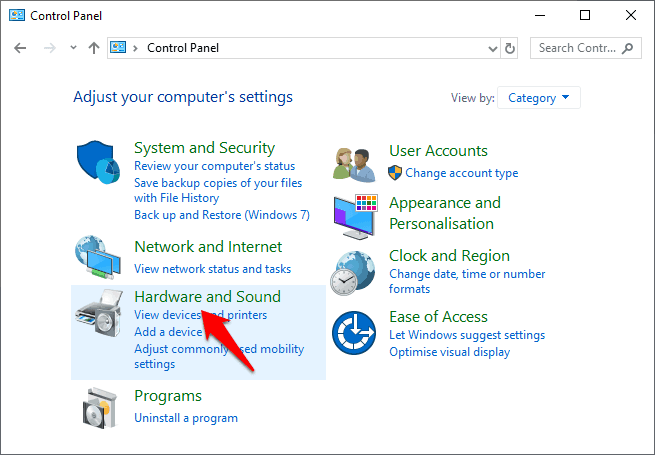Click the shield icon beside Change account type

(x=395, y=173)
